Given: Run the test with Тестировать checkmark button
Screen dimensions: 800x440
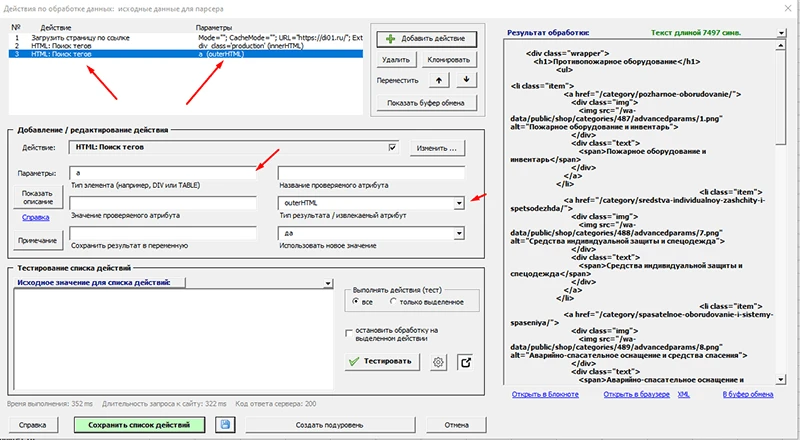Looking at the screenshot, I should pos(382,361).
